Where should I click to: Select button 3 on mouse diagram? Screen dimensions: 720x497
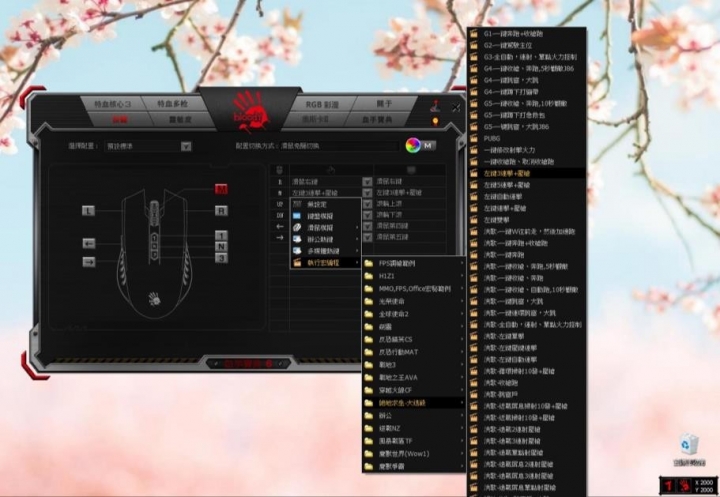[221, 258]
